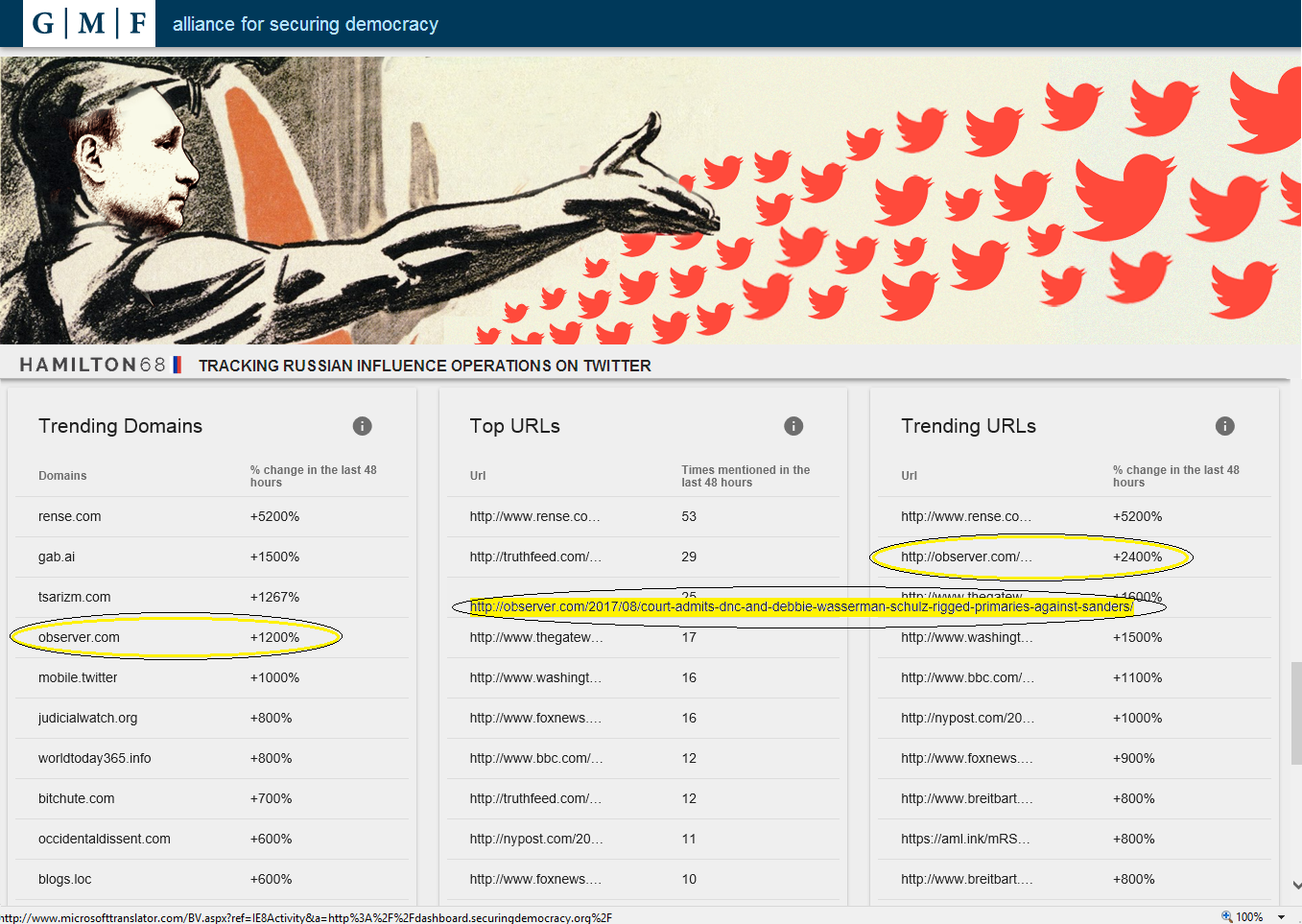Click the Trending Domains panel heading

point(120,426)
